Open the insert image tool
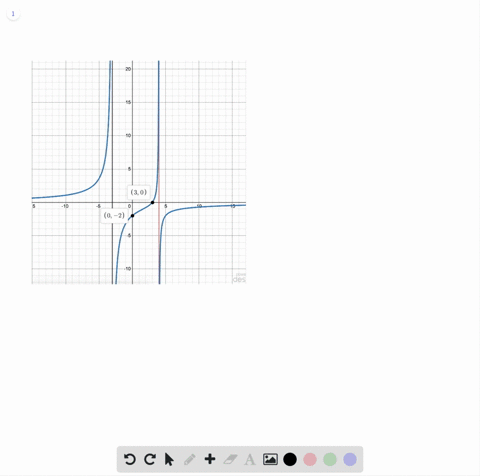 click(x=270, y=459)
